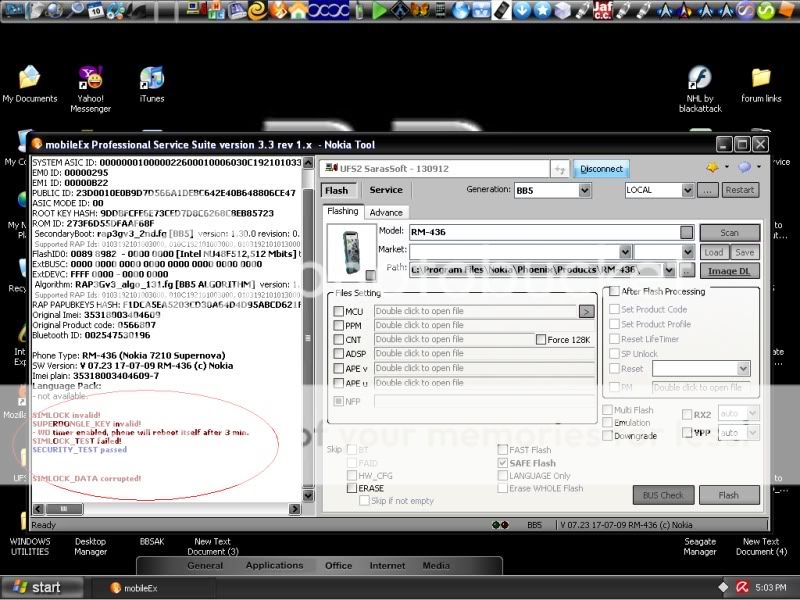This screenshot has height=600, width=800.
Task: Open the iTunes desktop shortcut
Action: pyautogui.click(x=152, y=84)
